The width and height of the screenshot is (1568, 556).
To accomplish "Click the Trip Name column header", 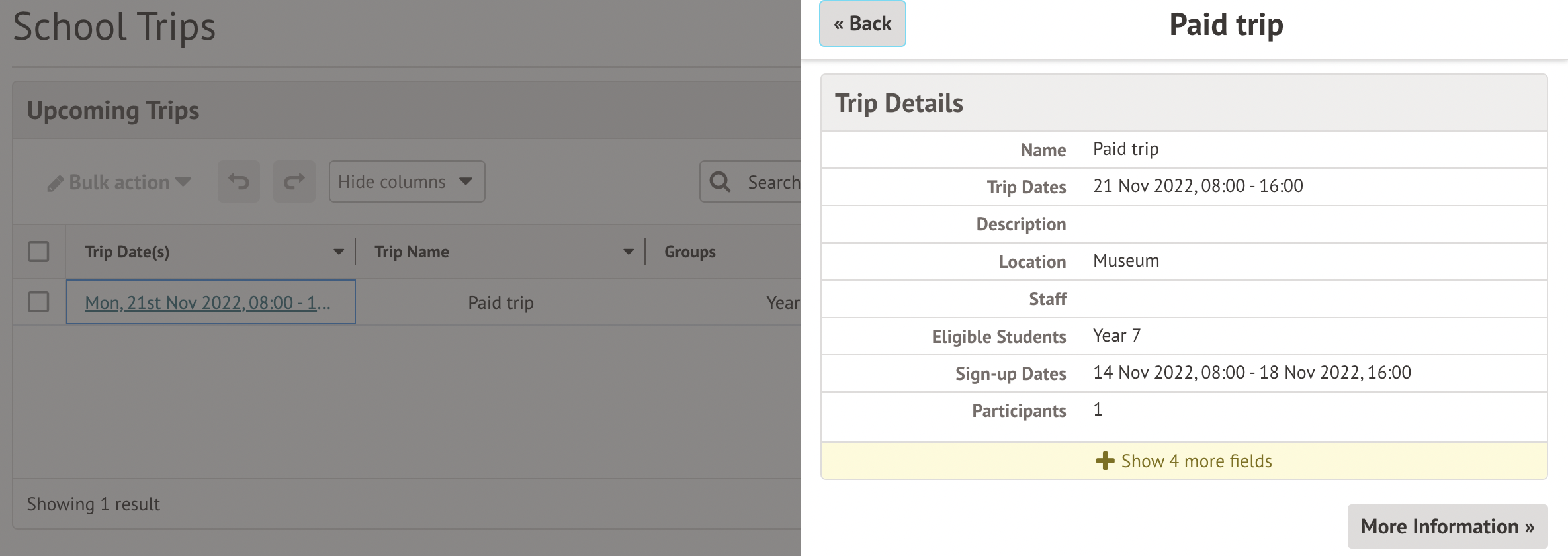I will (412, 252).
